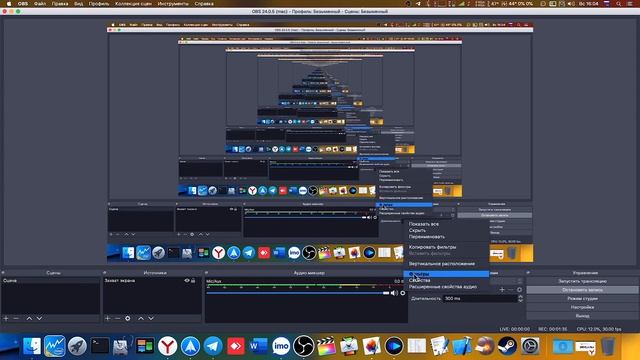Open Настройки from the controls panel
The image size is (640, 360).
pos(582,307)
